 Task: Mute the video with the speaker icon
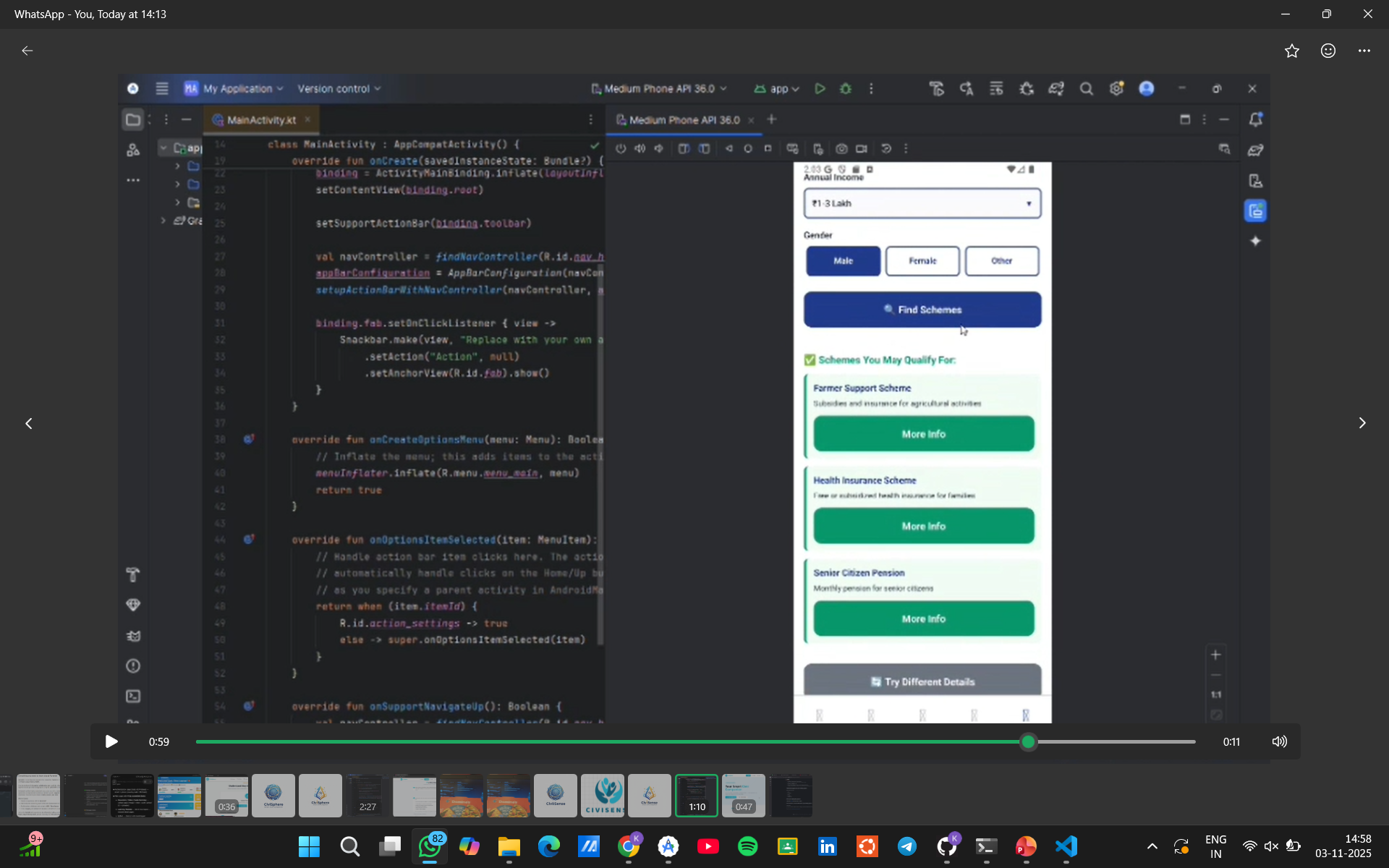tap(1279, 741)
